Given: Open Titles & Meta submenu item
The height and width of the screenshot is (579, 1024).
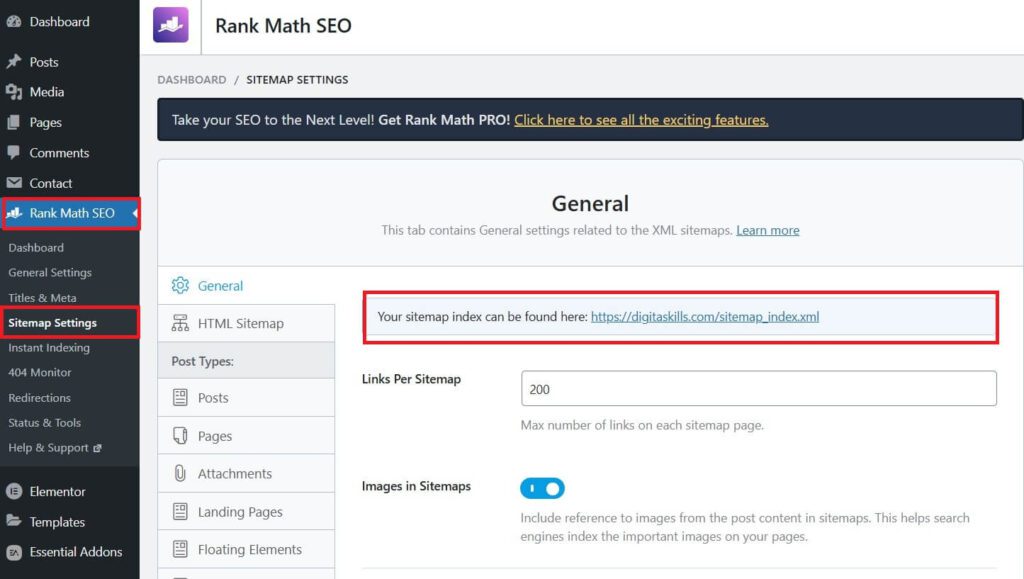Looking at the screenshot, I should coord(42,298).
